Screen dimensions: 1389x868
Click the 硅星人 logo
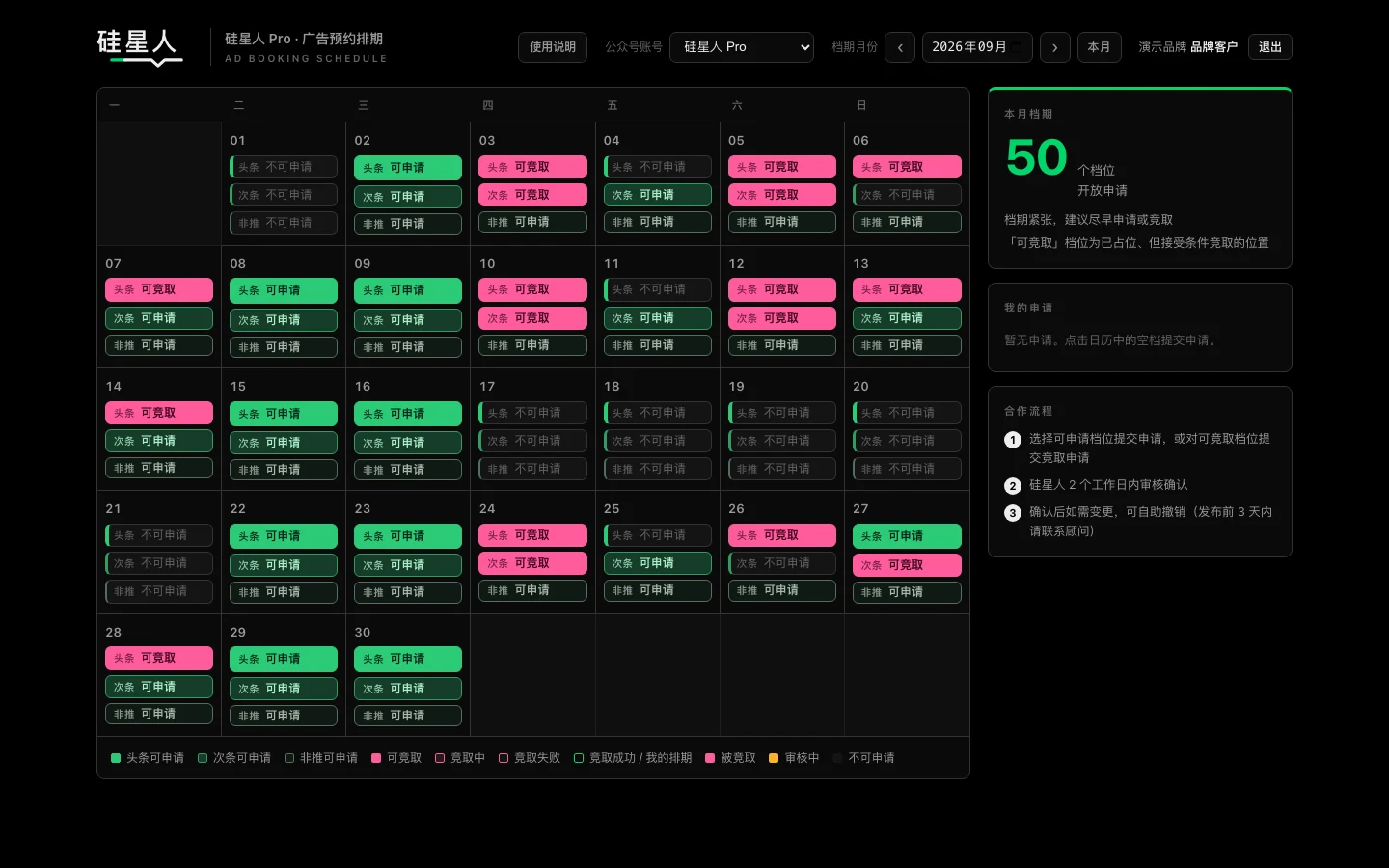point(140,46)
